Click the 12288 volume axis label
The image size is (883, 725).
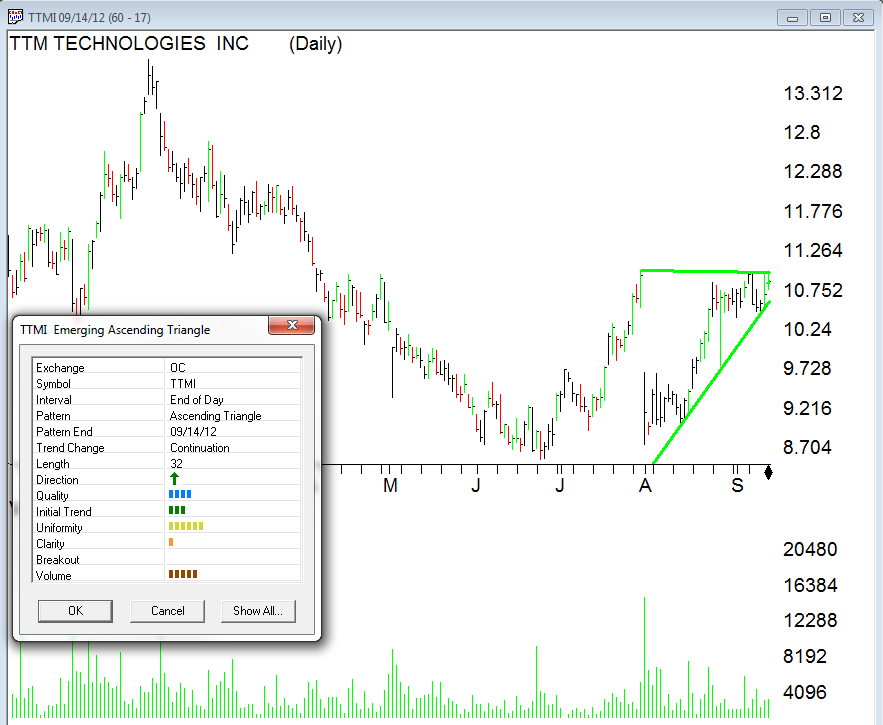point(810,621)
